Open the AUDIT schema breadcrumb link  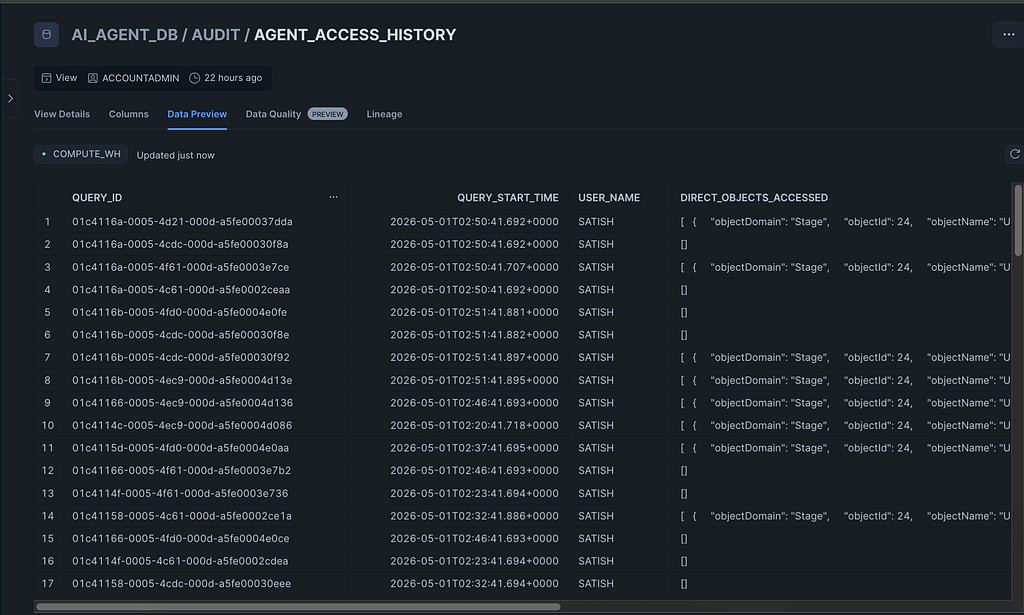tap(216, 35)
